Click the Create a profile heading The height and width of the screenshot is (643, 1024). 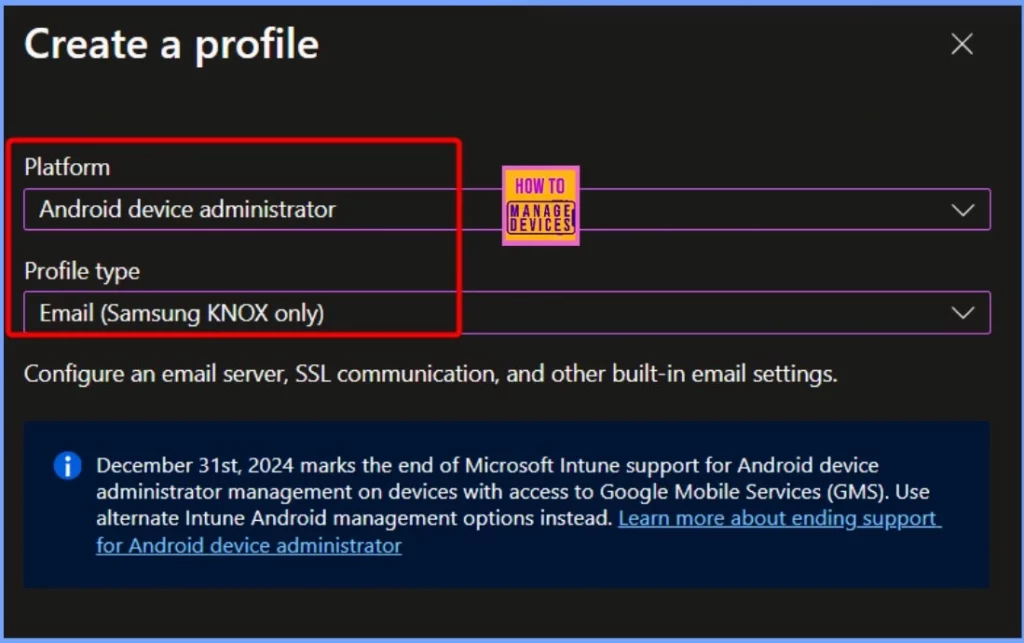(171, 45)
